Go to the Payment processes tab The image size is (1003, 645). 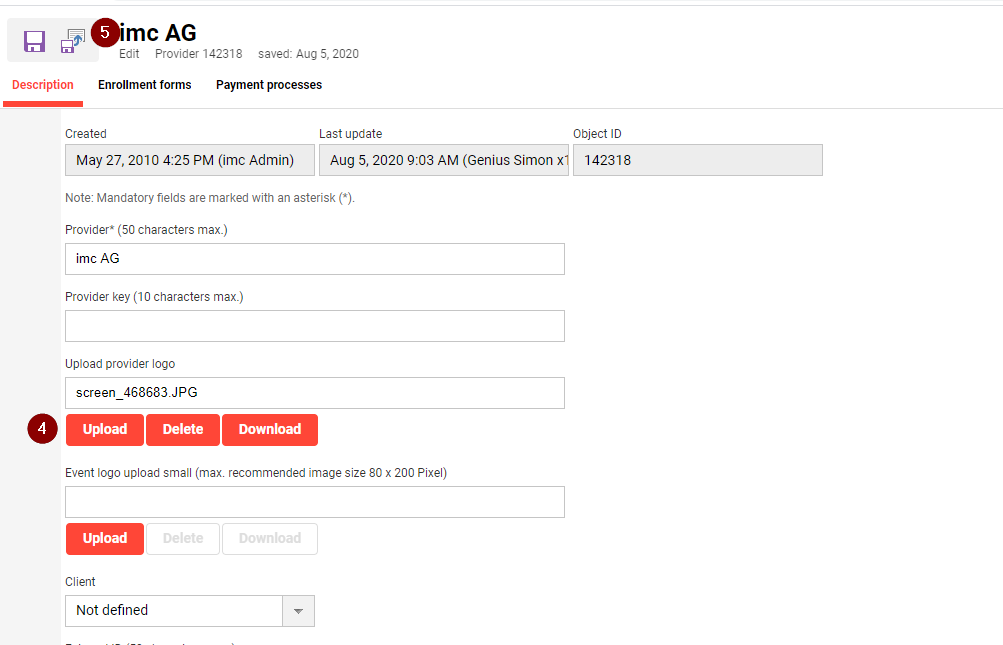click(269, 85)
